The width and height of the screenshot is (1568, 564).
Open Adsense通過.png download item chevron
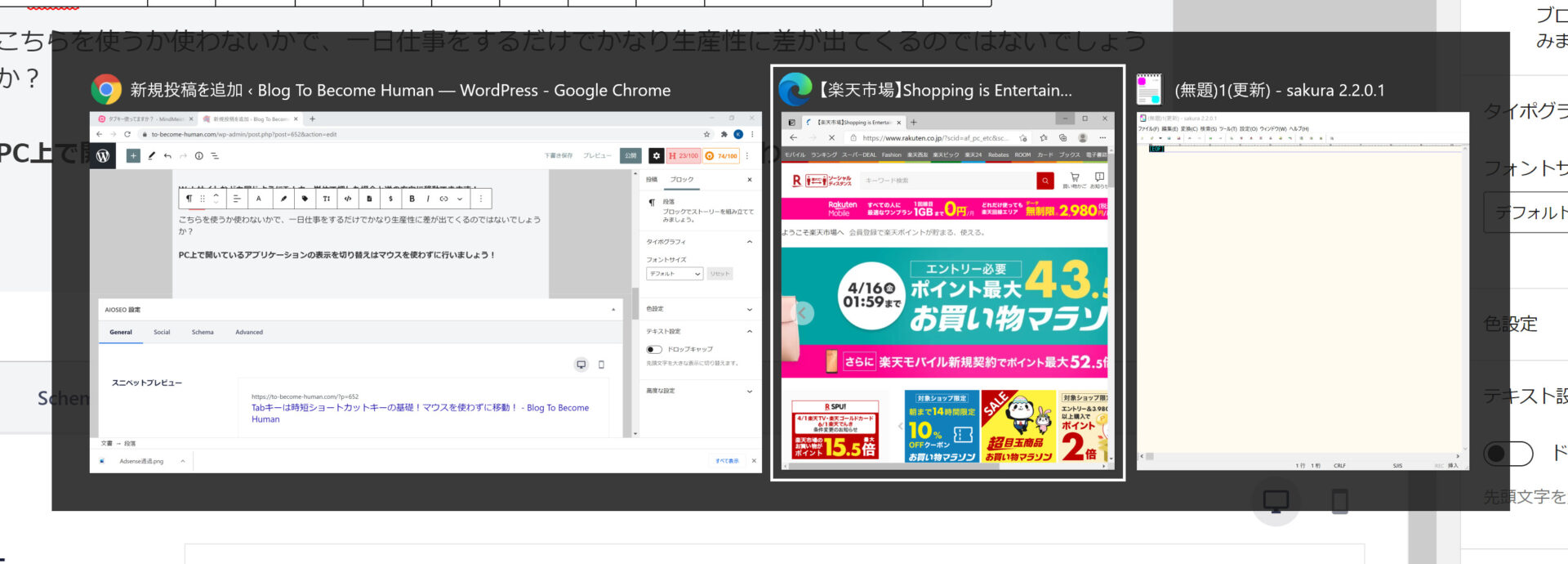(x=182, y=461)
